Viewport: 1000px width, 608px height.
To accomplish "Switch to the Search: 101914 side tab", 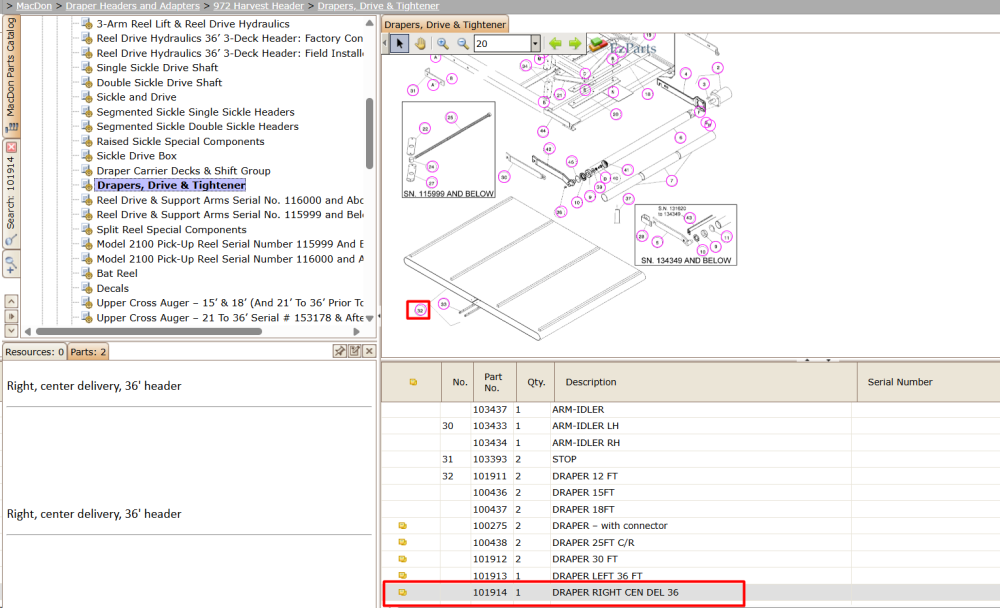I will 11,195.
